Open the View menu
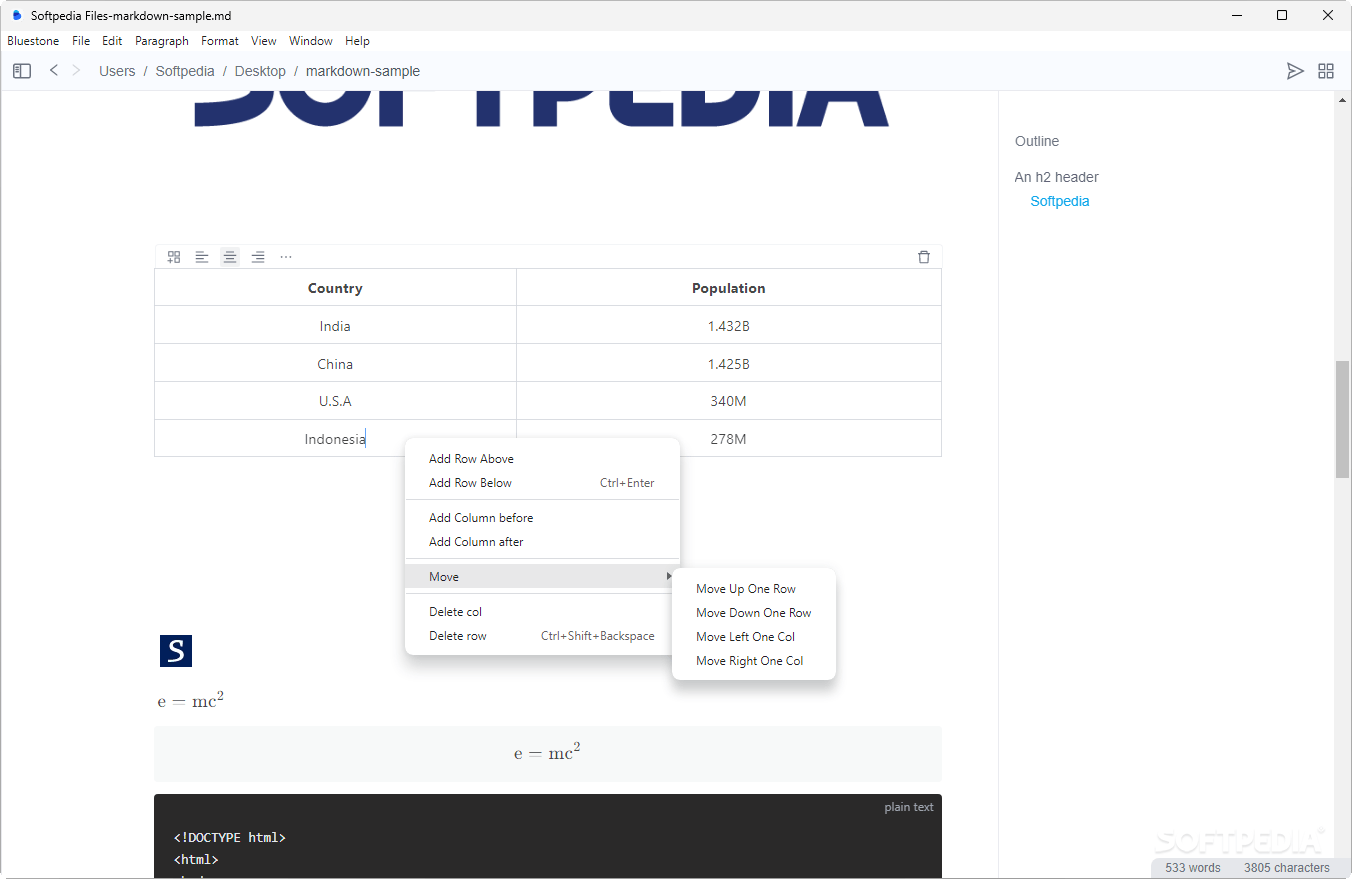This screenshot has height=879, width=1352. [x=264, y=41]
